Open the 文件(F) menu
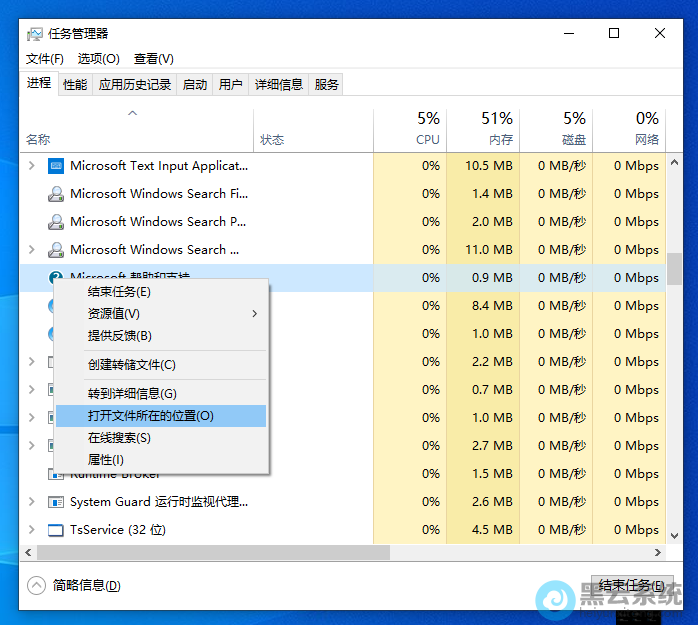Image resolution: width=698 pixels, height=625 pixels. 45,59
